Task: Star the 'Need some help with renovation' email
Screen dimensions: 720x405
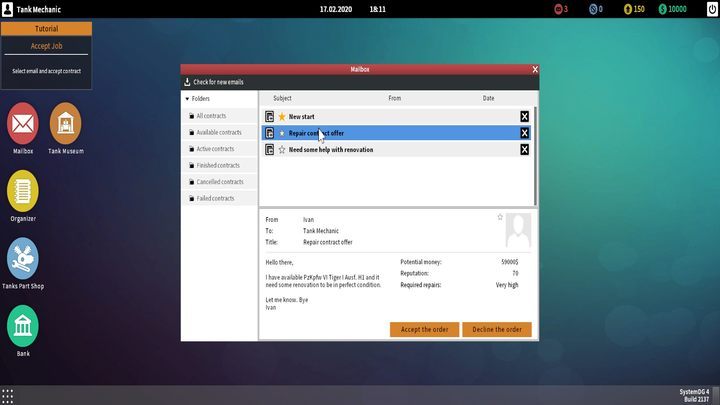Action: point(282,149)
